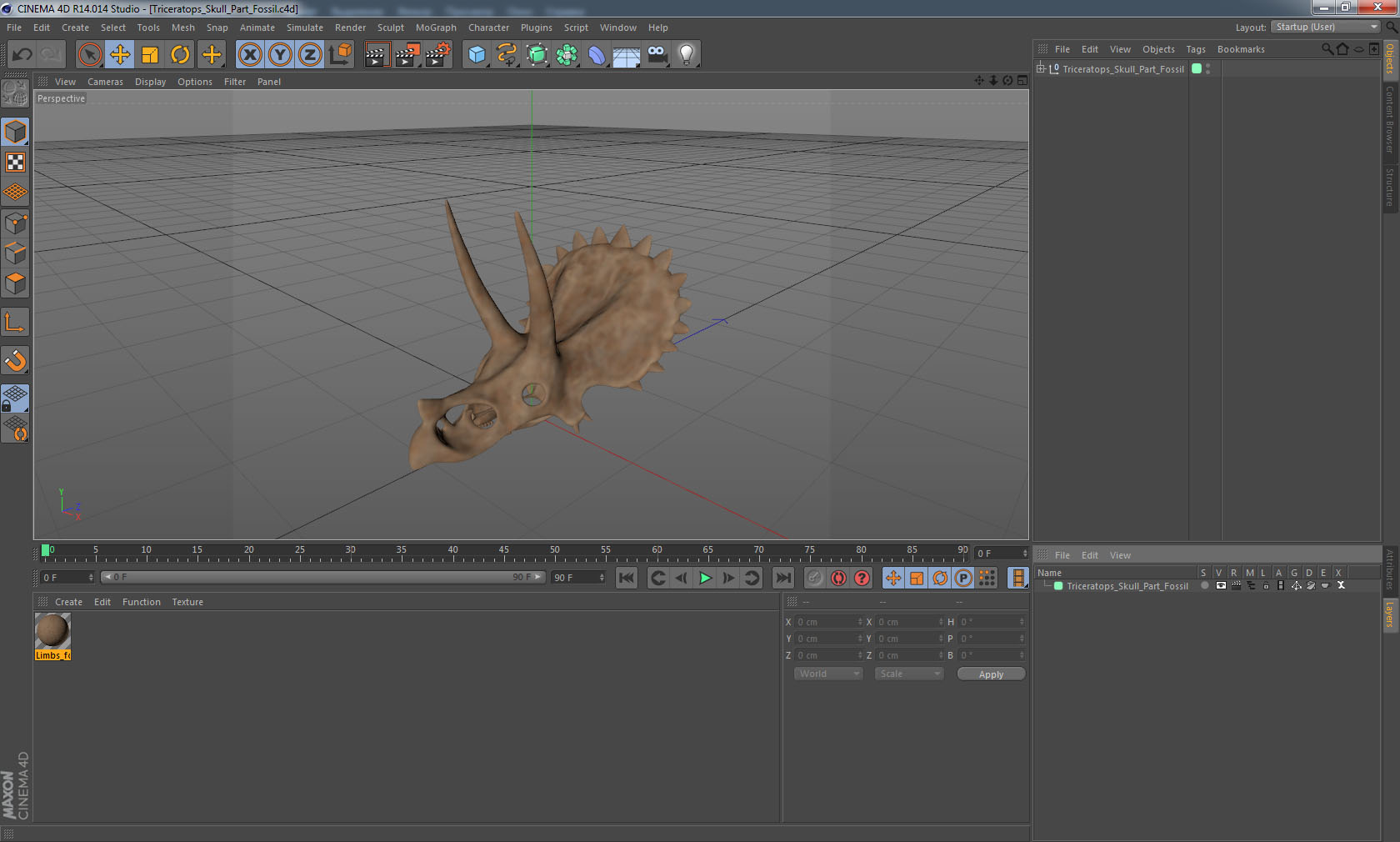The image size is (1400, 842).
Task: Open the World coordinate dropdown
Action: (x=827, y=674)
